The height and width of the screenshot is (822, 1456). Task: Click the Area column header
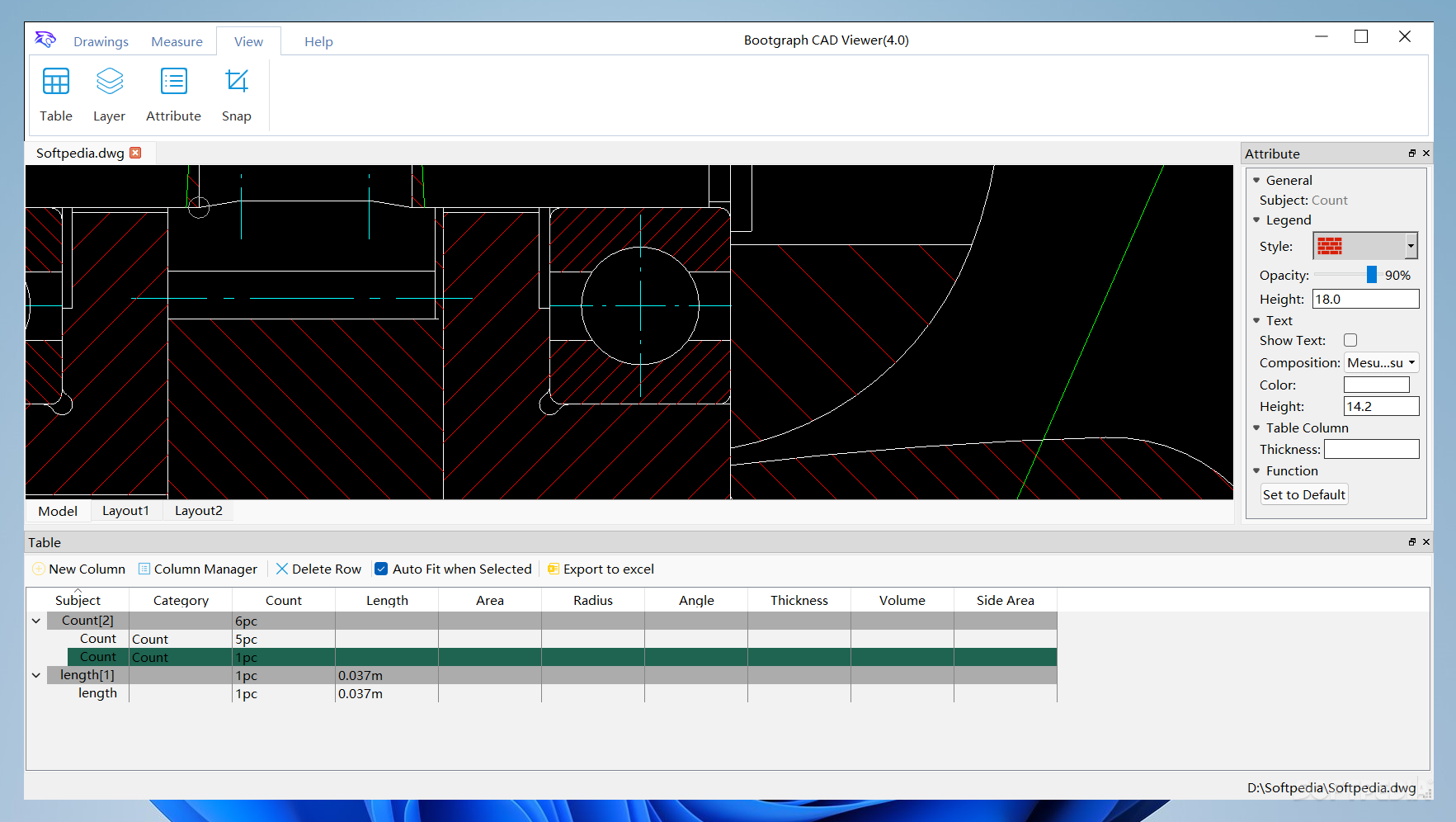pyautogui.click(x=490, y=600)
